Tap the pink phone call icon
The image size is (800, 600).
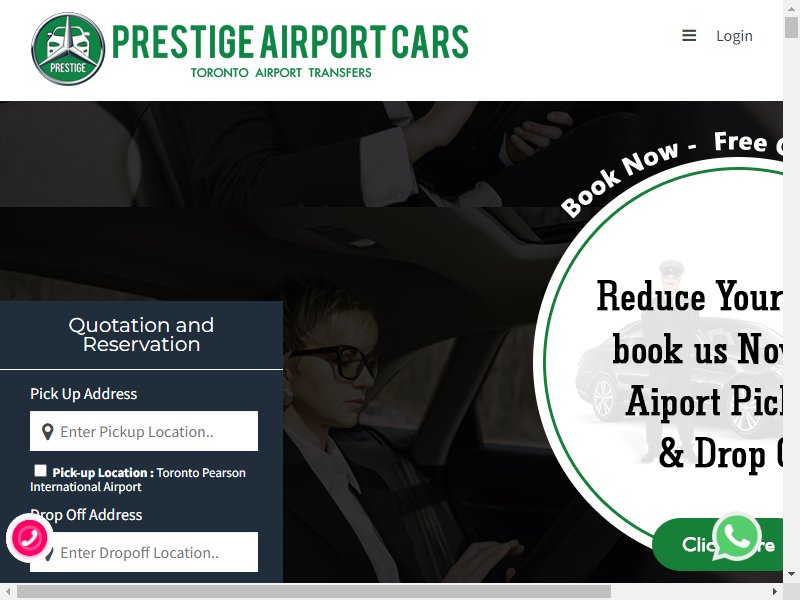pyautogui.click(x=29, y=538)
